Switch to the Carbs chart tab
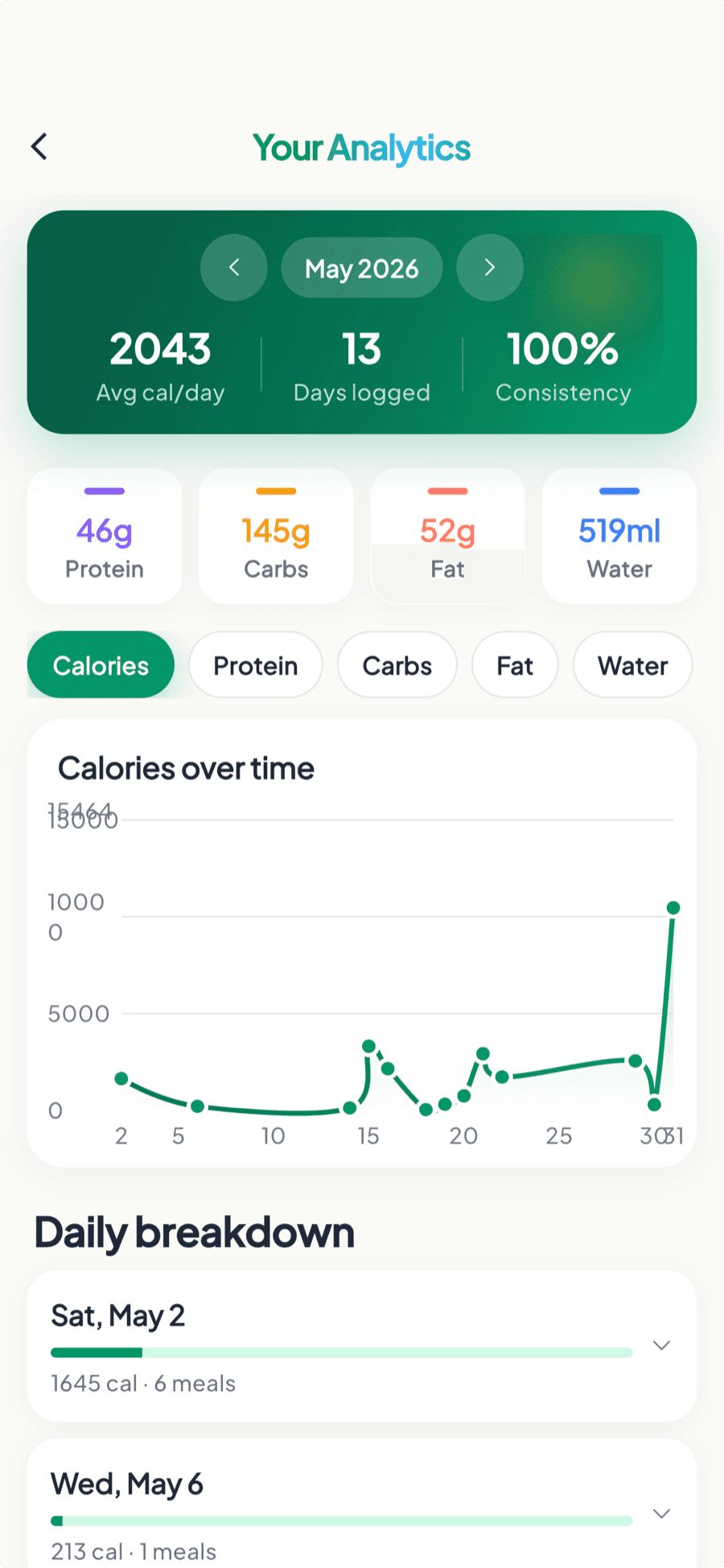 [x=397, y=665]
